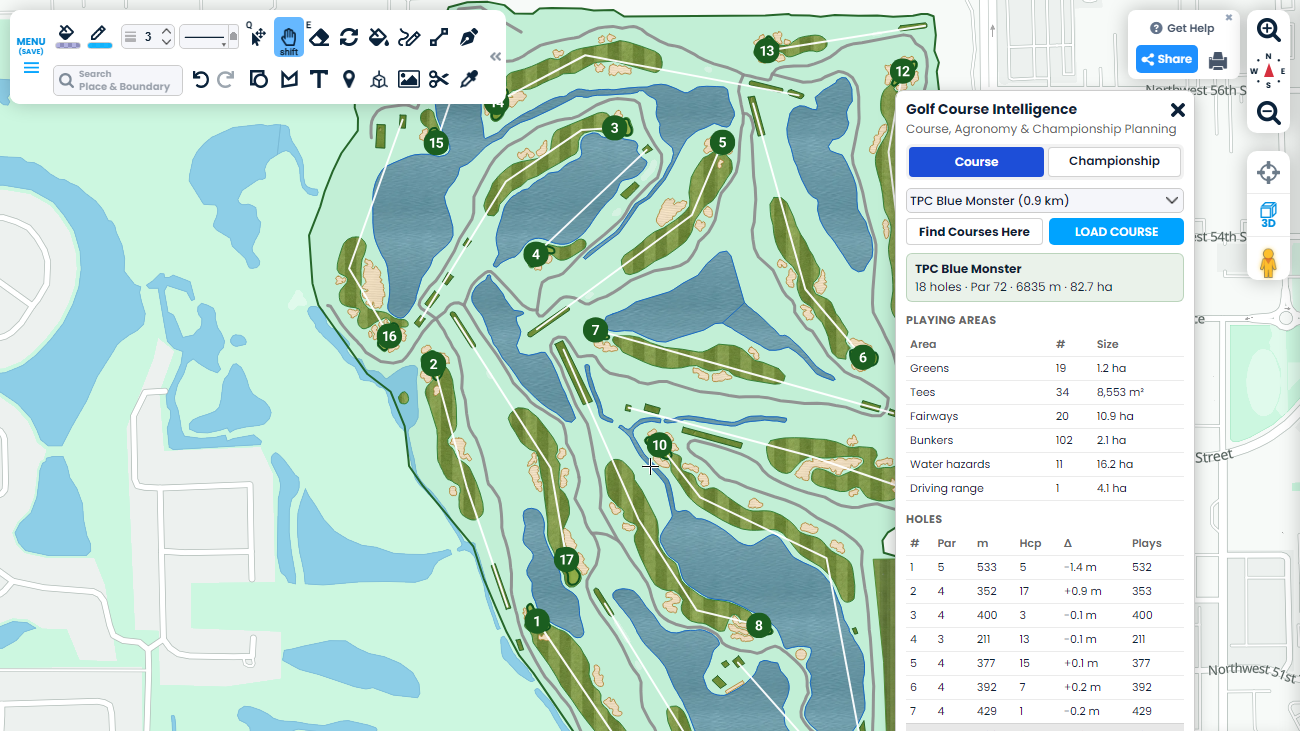The width and height of the screenshot is (1300, 731).
Task: Center map on my location crosshair
Action: (1268, 172)
